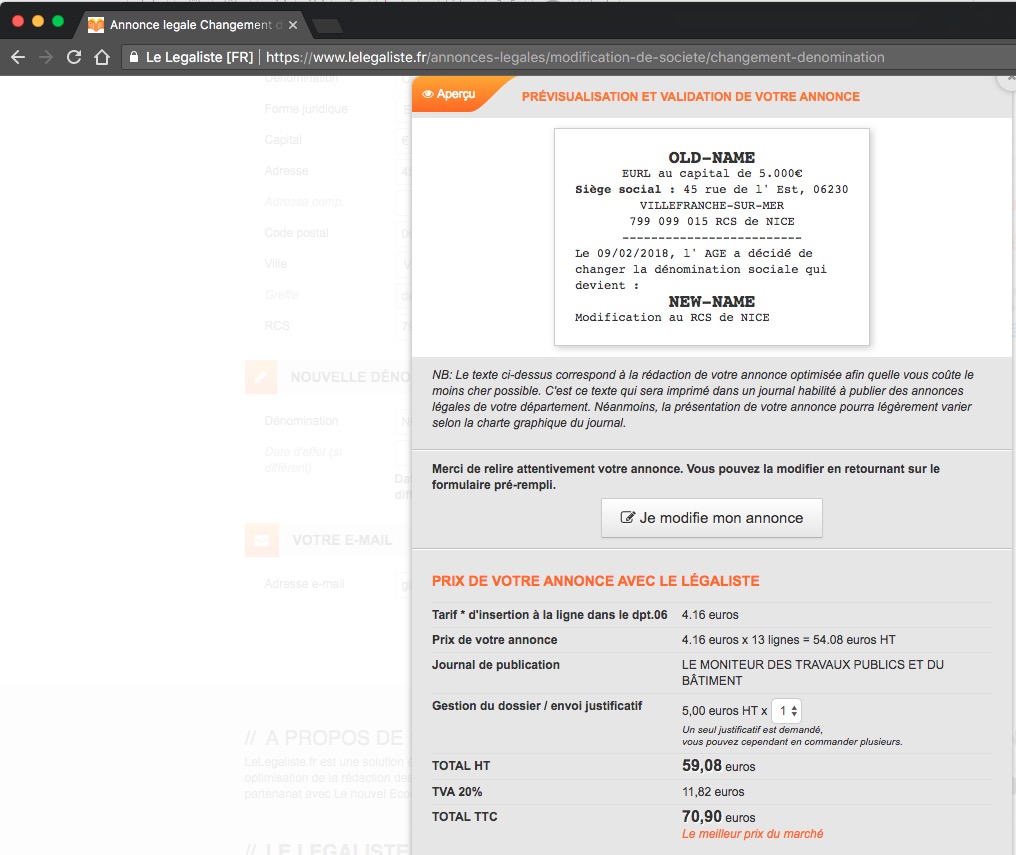The width and height of the screenshot is (1016, 855).
Task: Click the 'Greffe' label in background form
Action: click(281, 295)
